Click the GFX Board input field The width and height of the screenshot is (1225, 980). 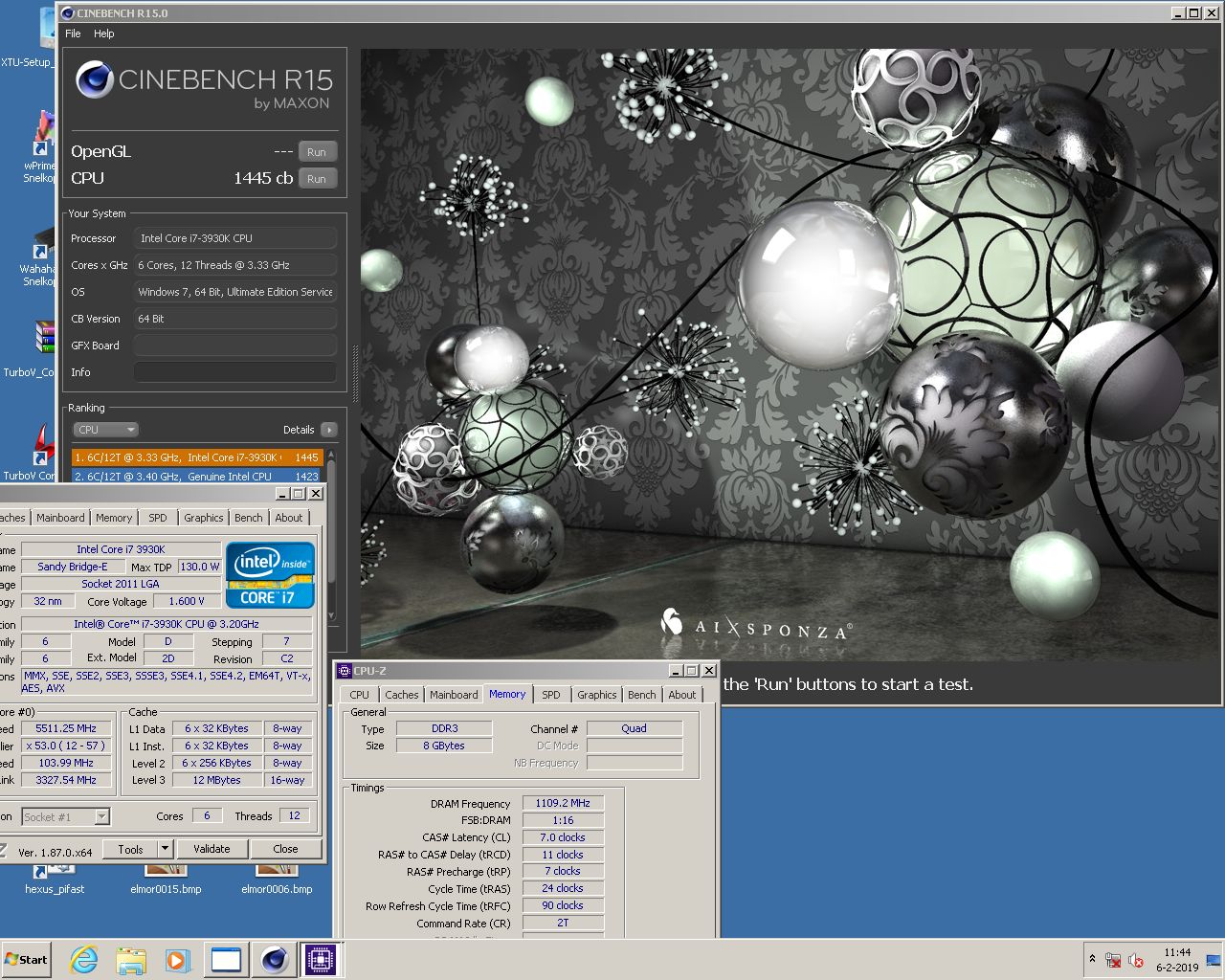pos(235,345)
